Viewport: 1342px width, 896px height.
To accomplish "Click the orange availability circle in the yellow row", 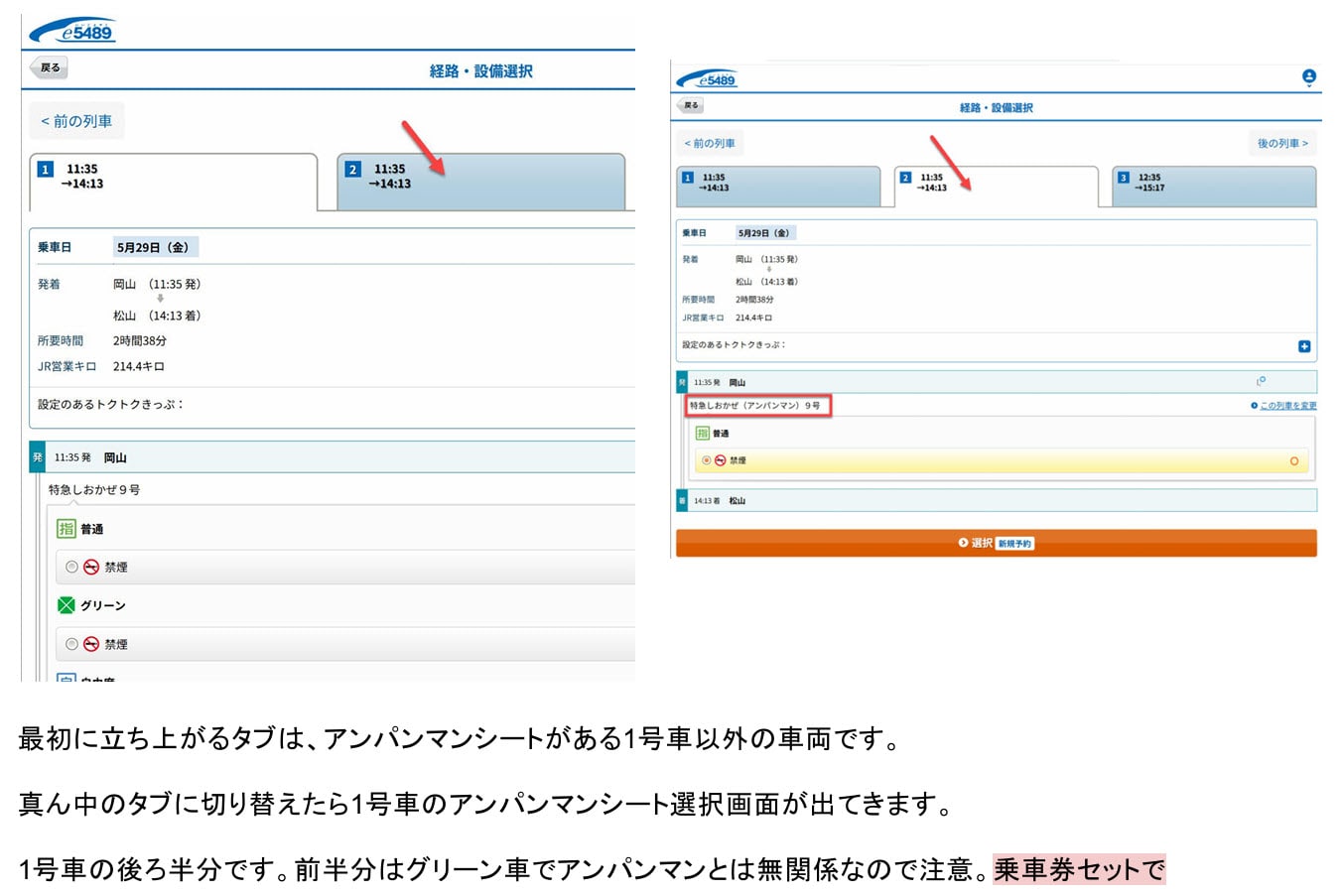I will pos(1293,460).
